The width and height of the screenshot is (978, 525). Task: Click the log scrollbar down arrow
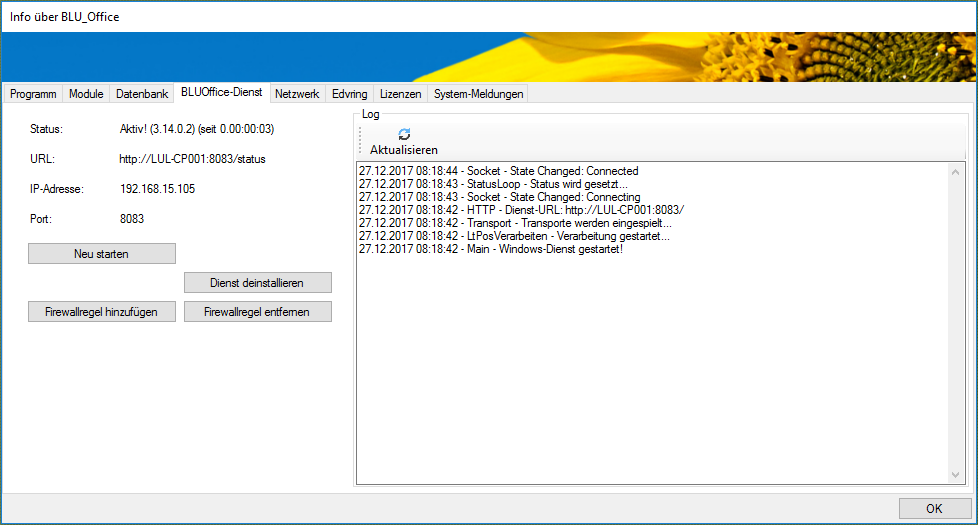(955, 475)
